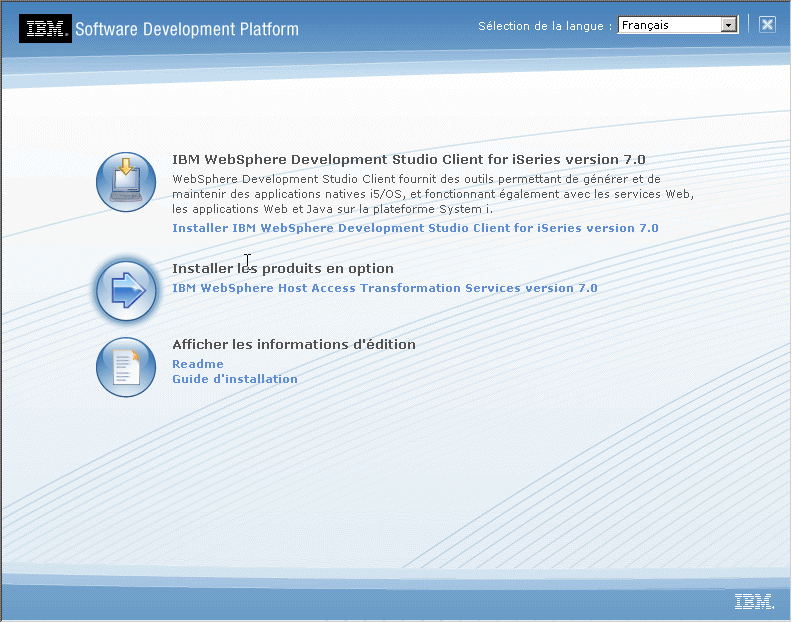
Task: Click the IBM logo in footer
Action: [754, 601]
